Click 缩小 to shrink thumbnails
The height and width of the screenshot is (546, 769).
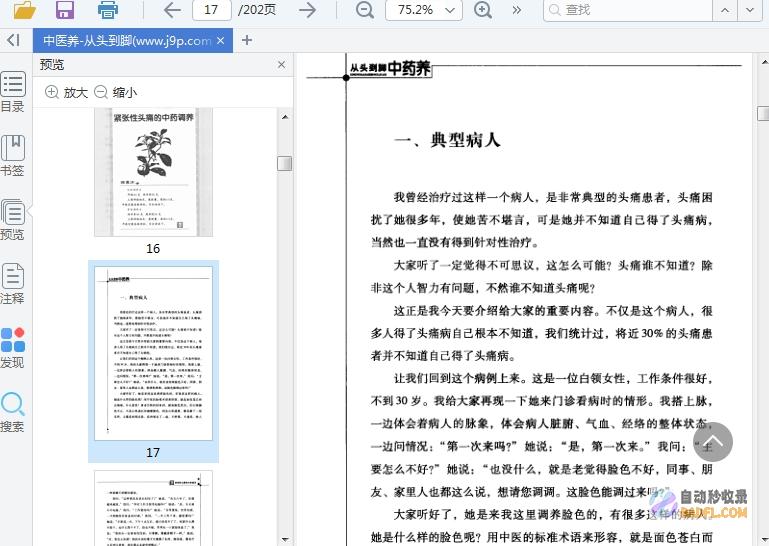tap(116, 92)
